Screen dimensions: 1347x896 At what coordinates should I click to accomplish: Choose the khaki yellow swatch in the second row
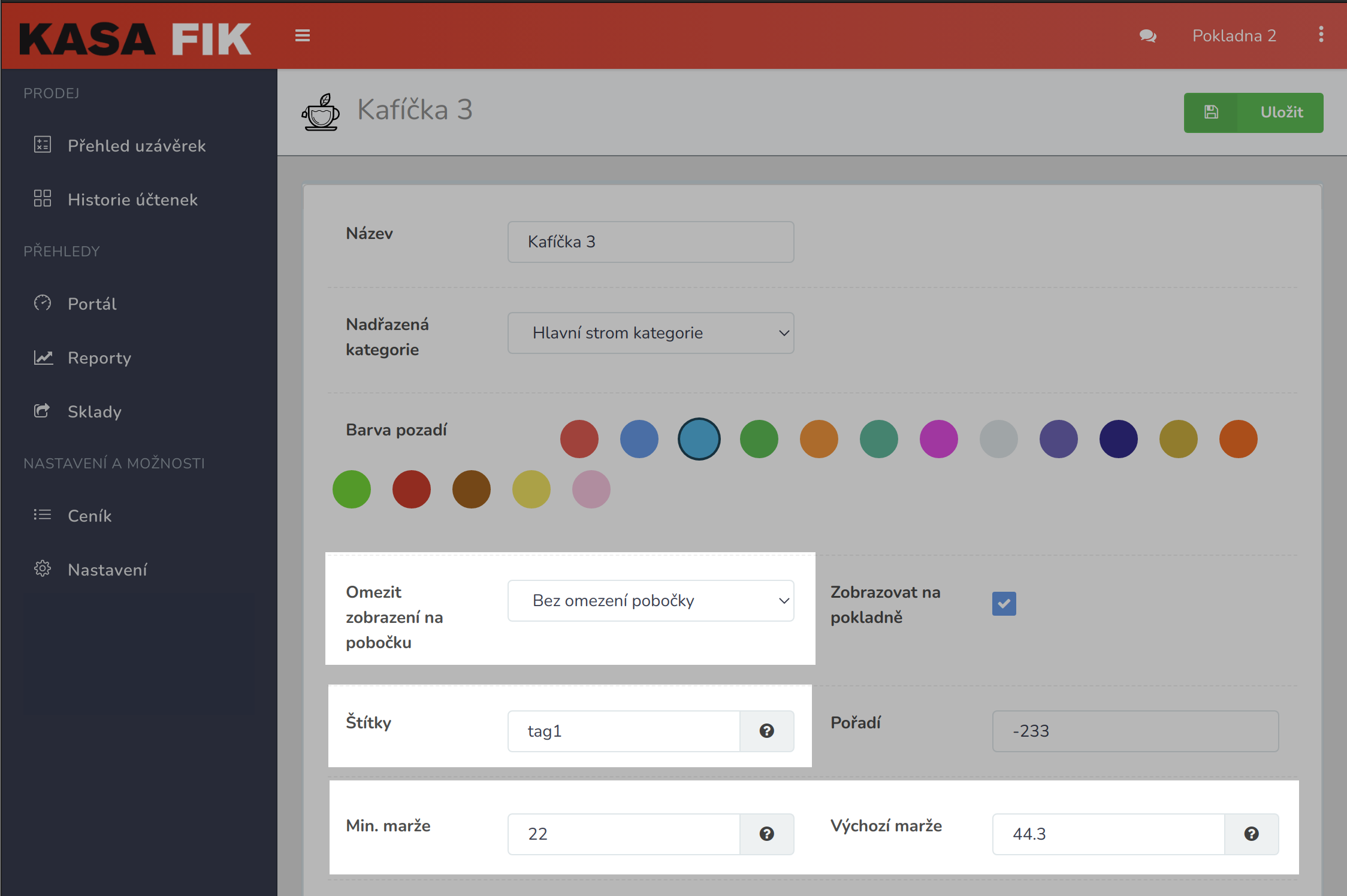coord(531,489)
